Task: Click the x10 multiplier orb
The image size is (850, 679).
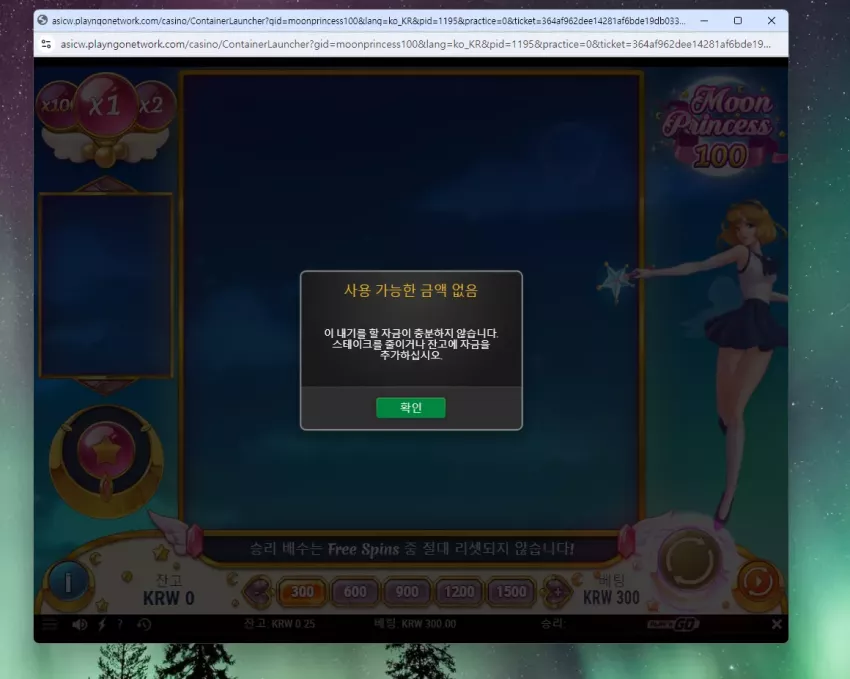Action: [x=56, y=105]
